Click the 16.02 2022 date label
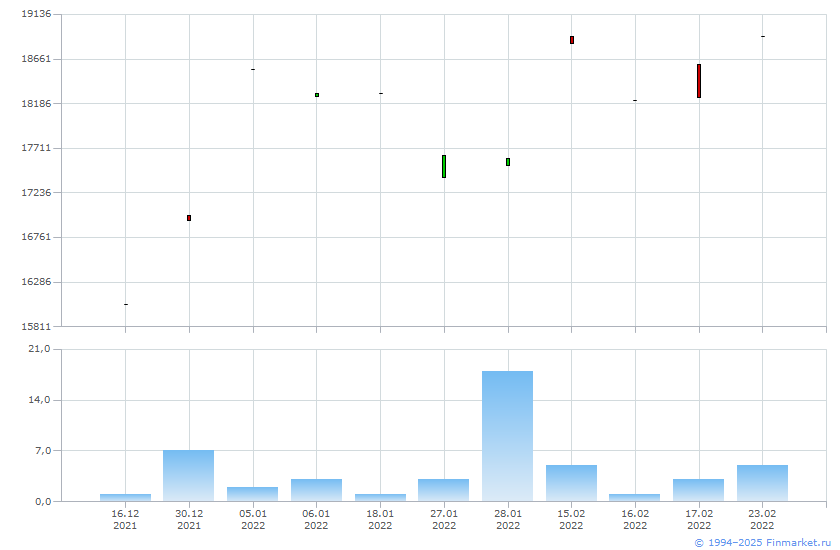This screenshot has width=840, height=550. [635, 519]
